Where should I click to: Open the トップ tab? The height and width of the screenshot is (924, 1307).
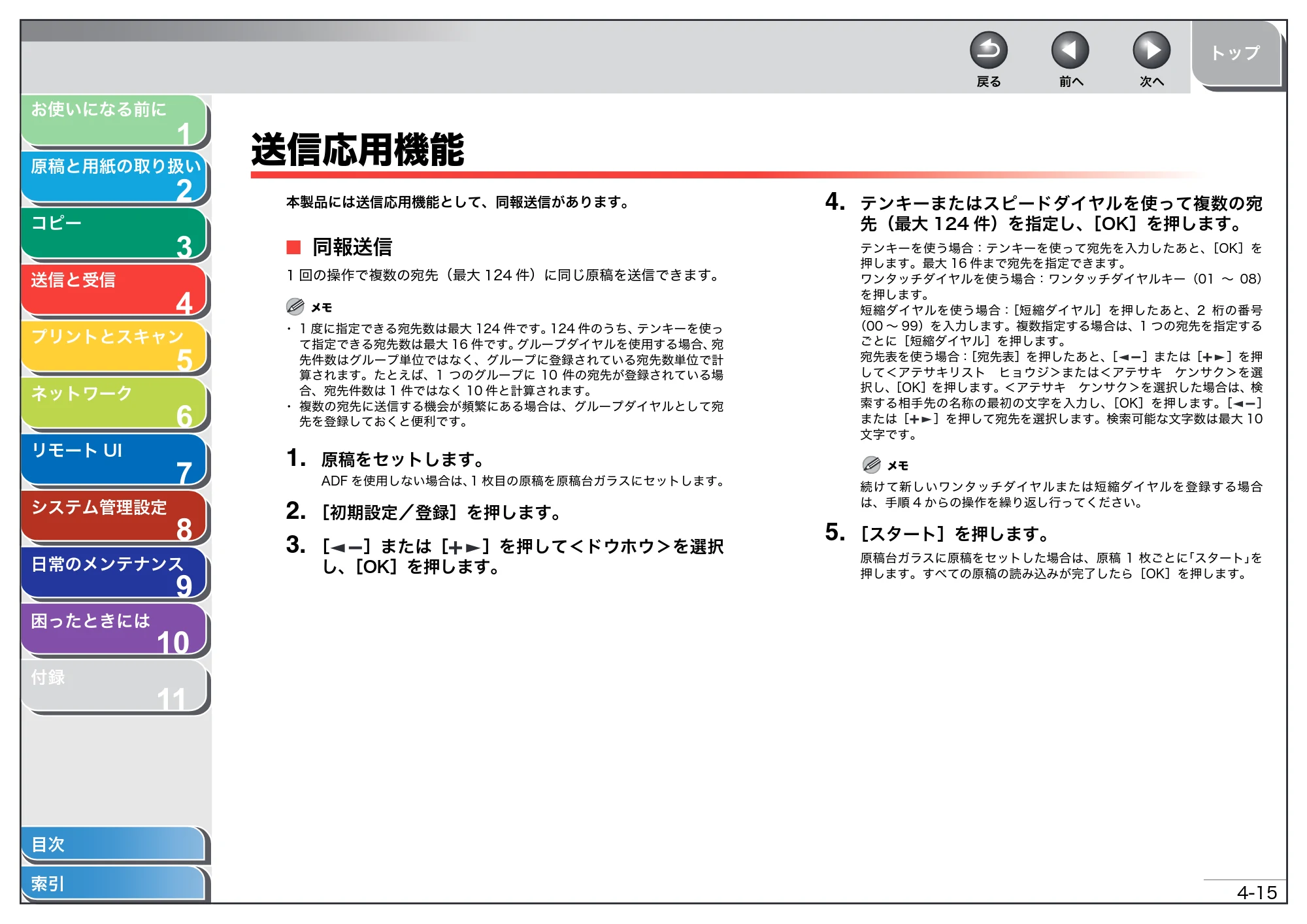click(x=1236, y=54)
